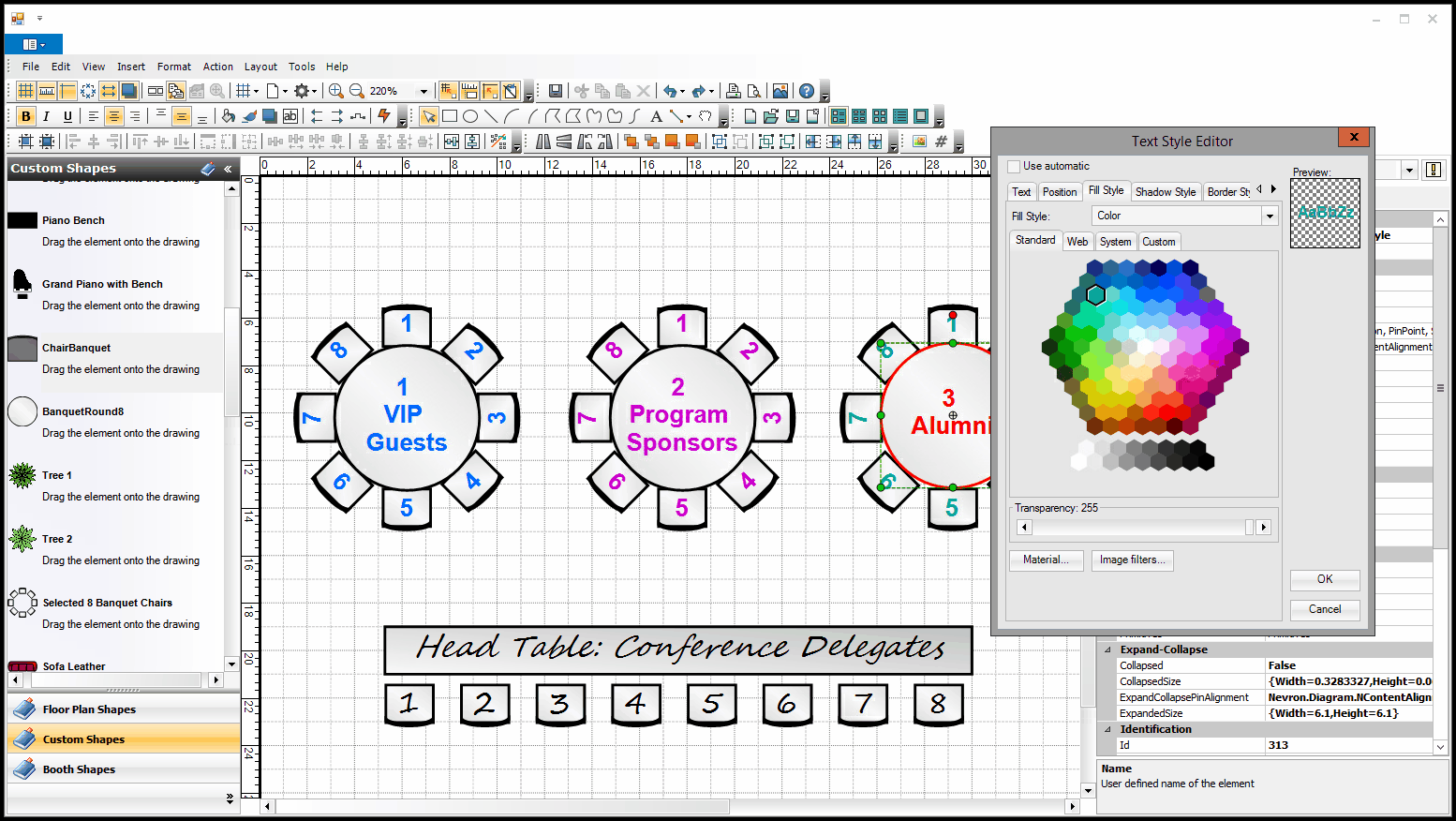Collapse the Identification property group
The height and width of the screenshot is (821, 1456).
[x=1107, y=729]
